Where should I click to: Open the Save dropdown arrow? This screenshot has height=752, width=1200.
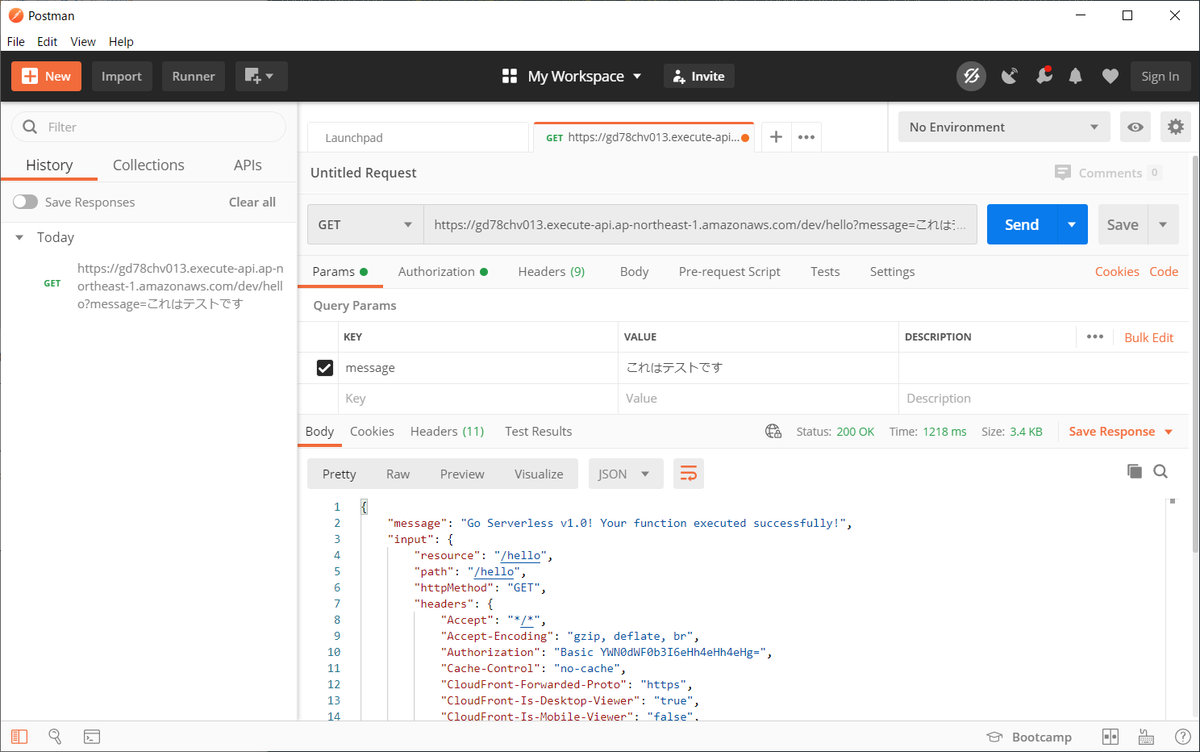click(x=1163, y=225)
